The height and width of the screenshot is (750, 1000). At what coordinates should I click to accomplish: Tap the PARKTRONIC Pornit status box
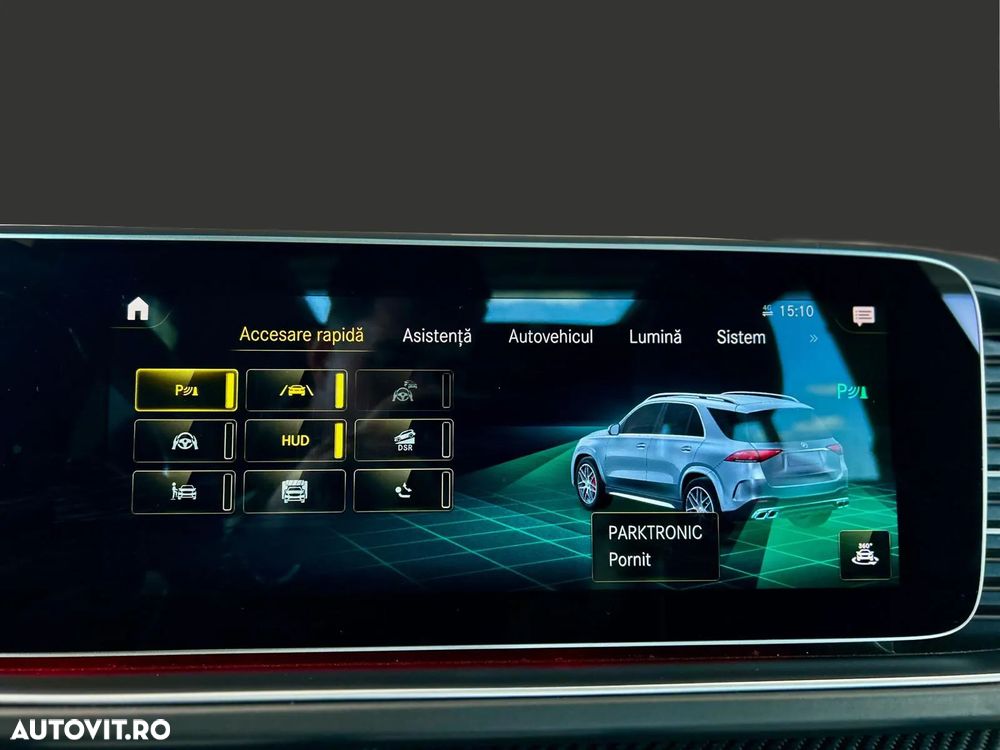click(655, 547)
